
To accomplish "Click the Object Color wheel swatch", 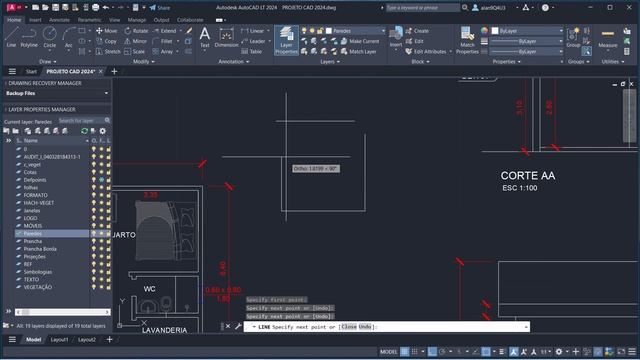I will 484,31.
